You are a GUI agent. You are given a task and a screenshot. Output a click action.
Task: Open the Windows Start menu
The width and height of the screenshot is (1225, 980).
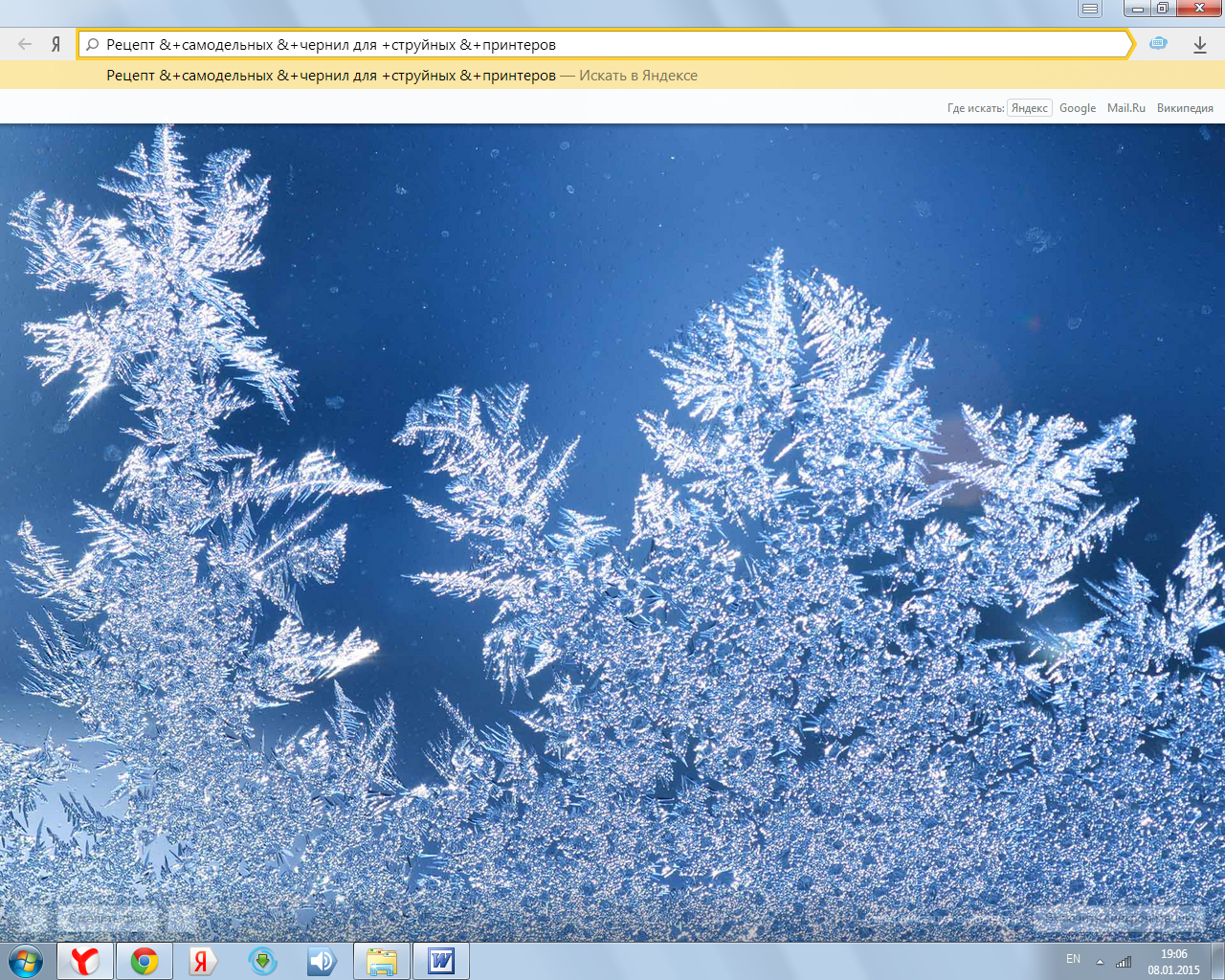[26, 961]
